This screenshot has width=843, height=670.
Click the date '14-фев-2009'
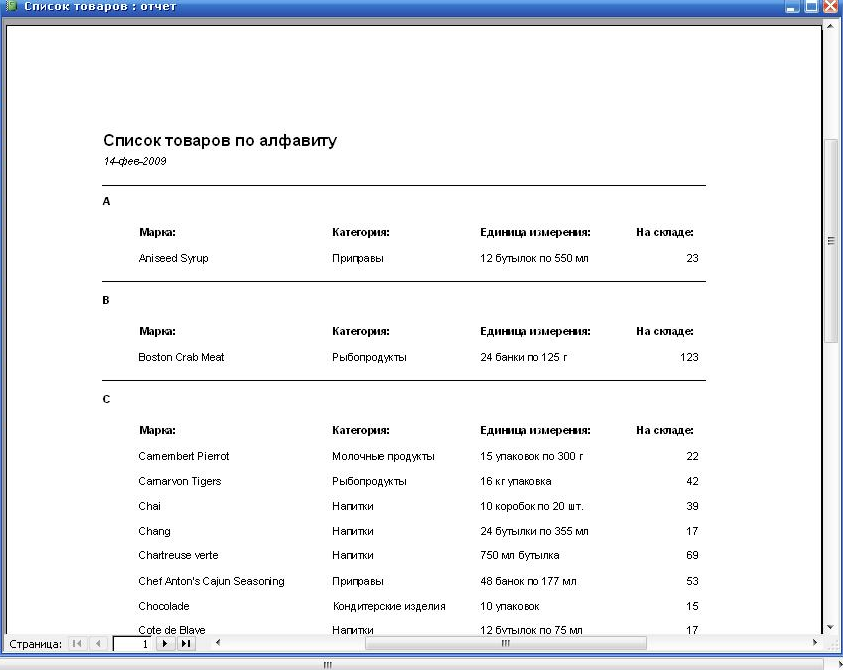point(135,161)
